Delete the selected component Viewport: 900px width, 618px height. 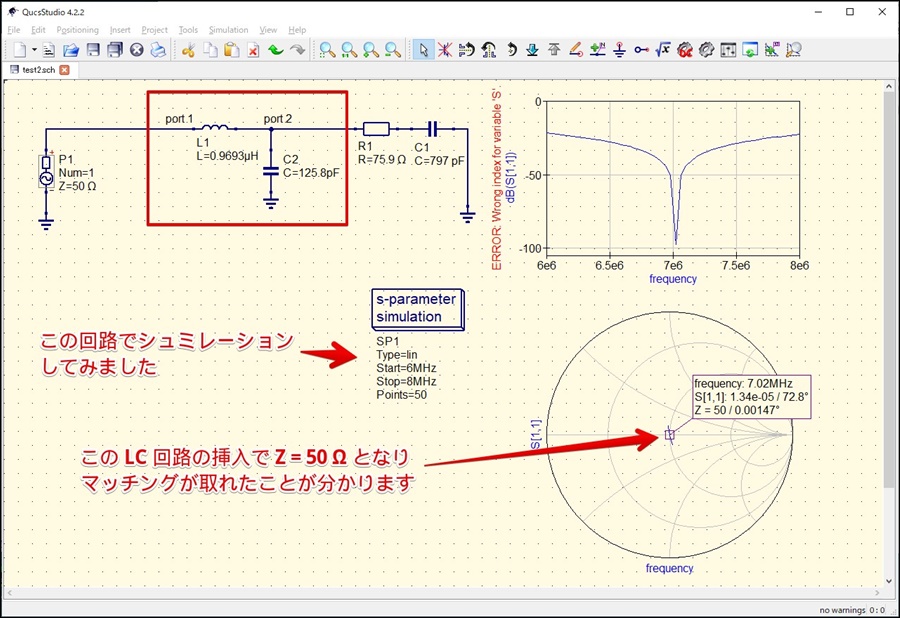click(253, 50)
